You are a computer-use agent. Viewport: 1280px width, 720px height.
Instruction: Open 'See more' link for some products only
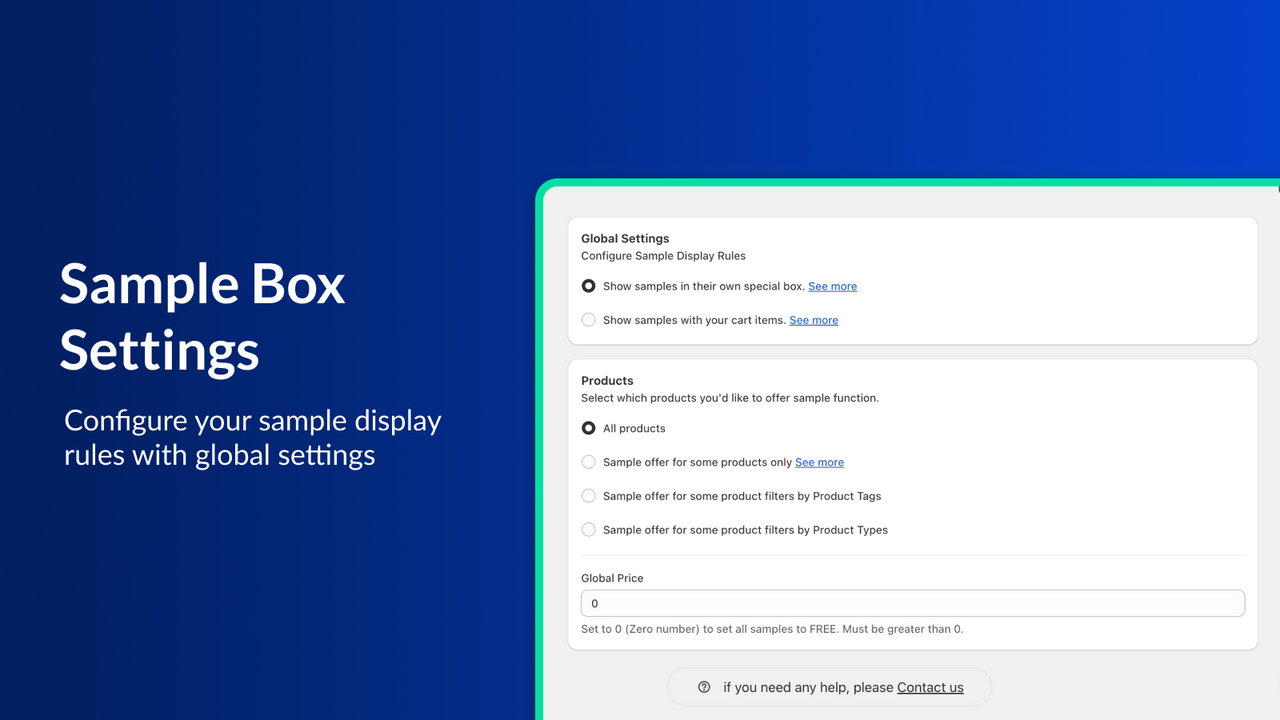tap(819, 462)
